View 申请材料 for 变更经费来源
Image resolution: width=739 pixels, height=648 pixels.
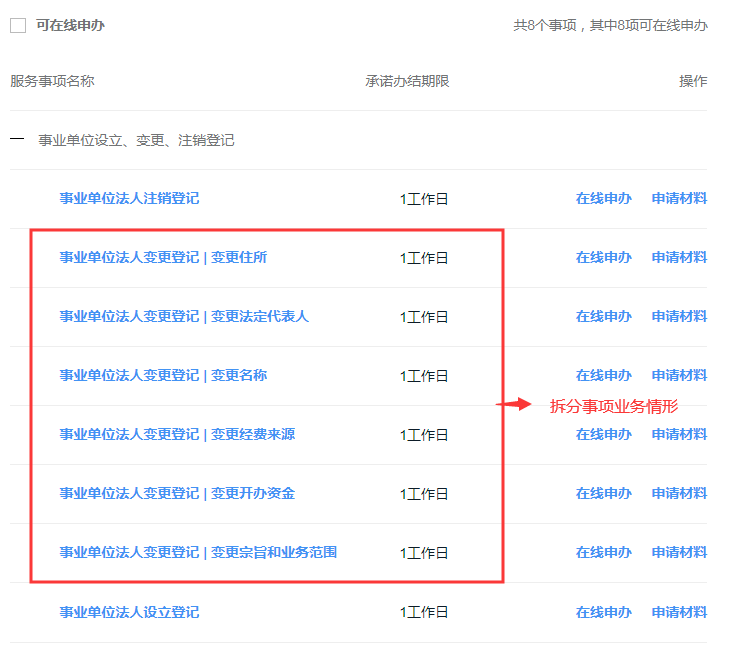[679, 434]
